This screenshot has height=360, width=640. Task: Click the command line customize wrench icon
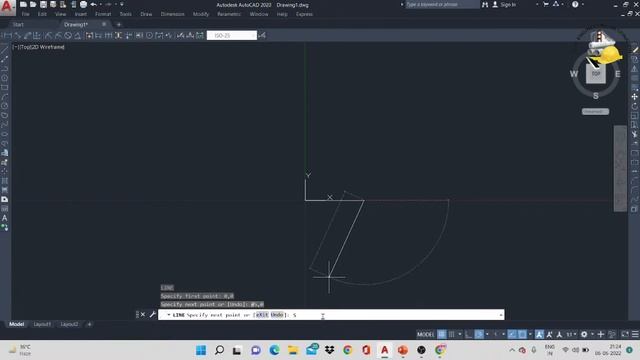[x=153, y=314]
